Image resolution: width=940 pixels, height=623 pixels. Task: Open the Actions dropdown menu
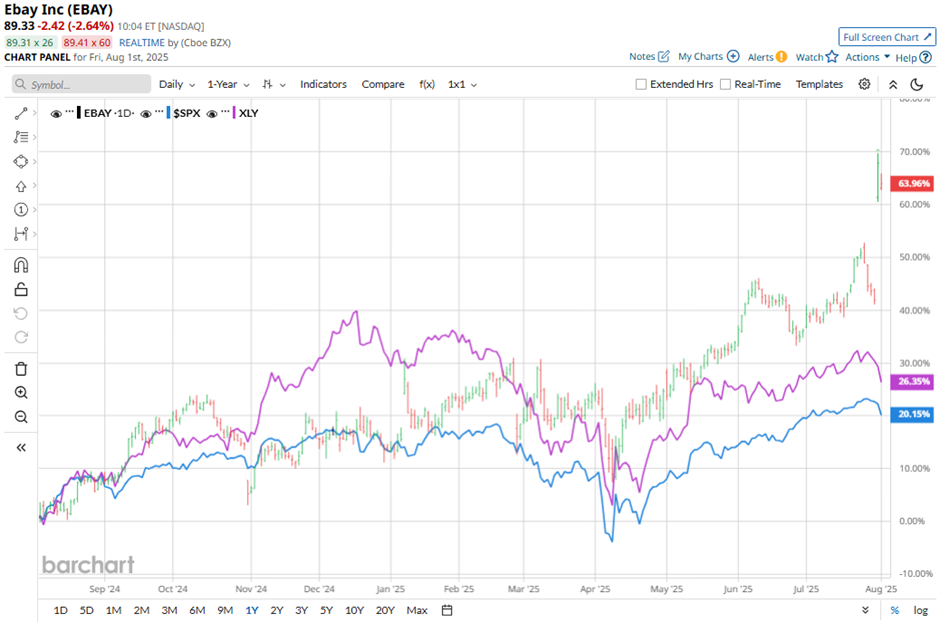point(867,57)
